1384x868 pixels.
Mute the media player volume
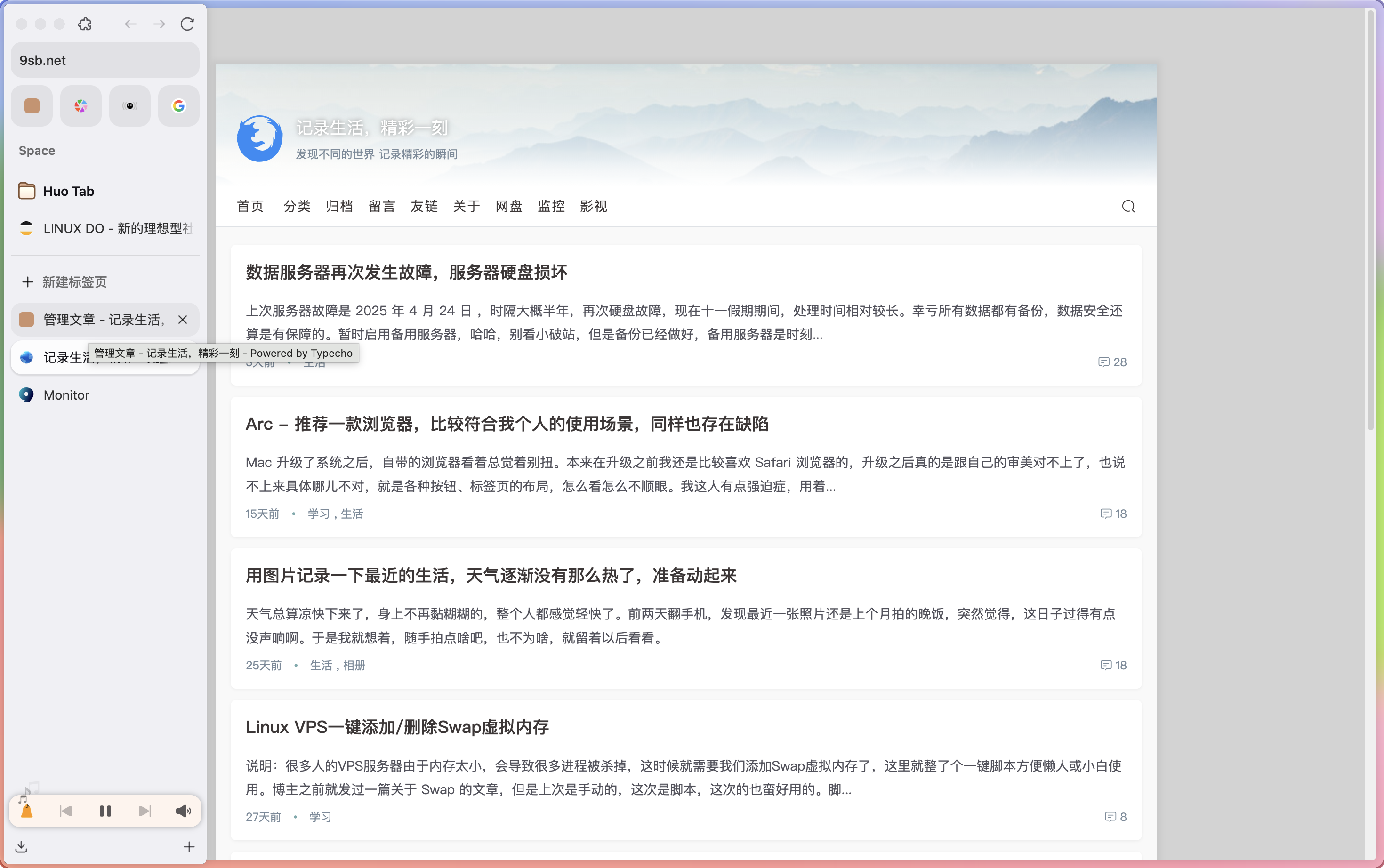[183, 811]
